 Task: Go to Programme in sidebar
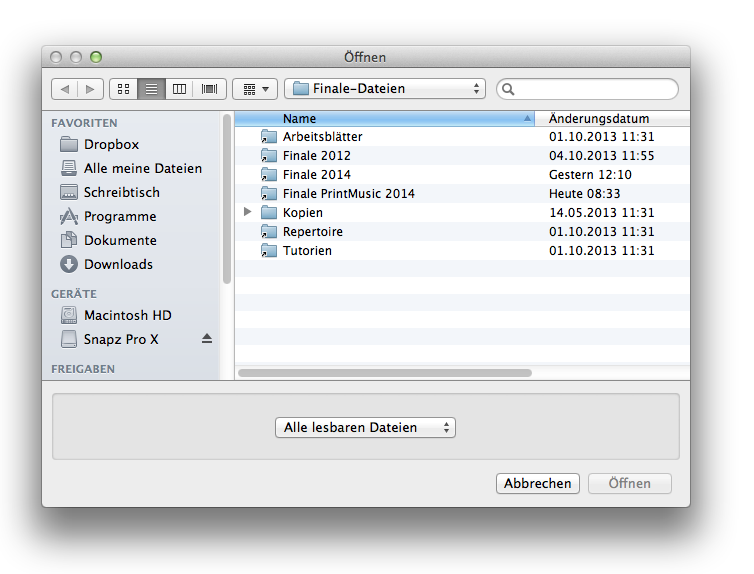(x=119, y=216)
